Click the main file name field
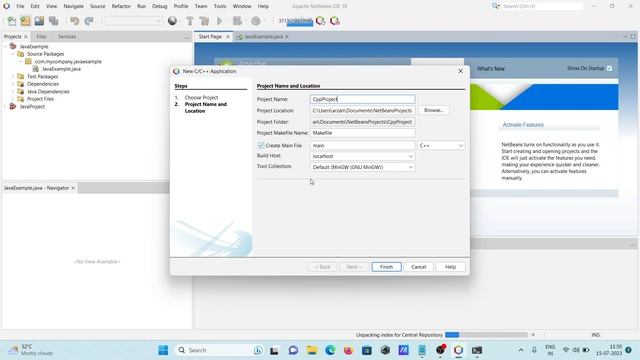 pyautogui.click(x=362, y=145)
